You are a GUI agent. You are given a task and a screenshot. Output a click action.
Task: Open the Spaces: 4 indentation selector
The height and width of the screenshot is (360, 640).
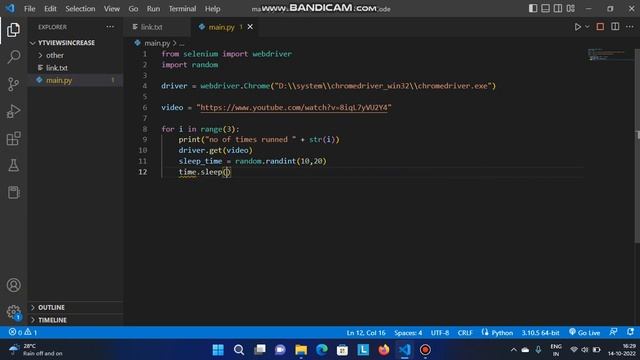click(408, 332)
